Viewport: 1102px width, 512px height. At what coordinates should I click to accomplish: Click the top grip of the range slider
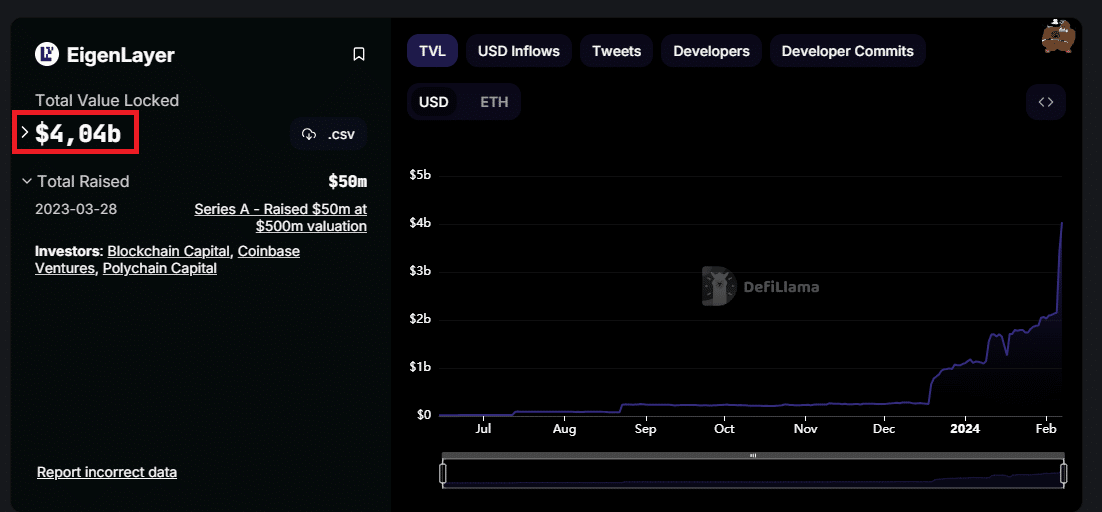pos(753,455)
